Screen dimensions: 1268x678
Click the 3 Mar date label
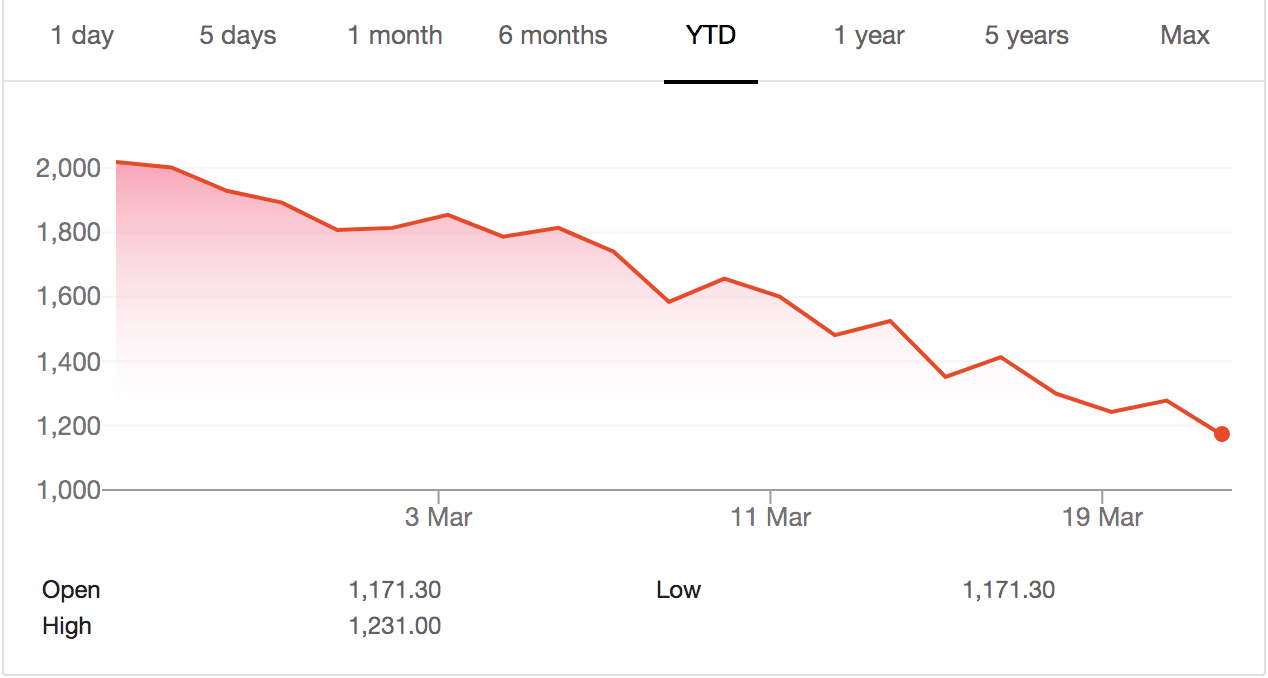click(x=438, y=517)
